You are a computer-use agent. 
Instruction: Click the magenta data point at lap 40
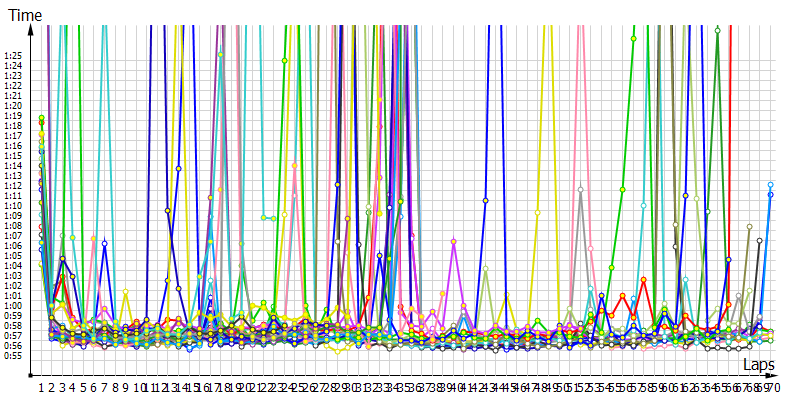pyautogui.click(x=454, y=241)
